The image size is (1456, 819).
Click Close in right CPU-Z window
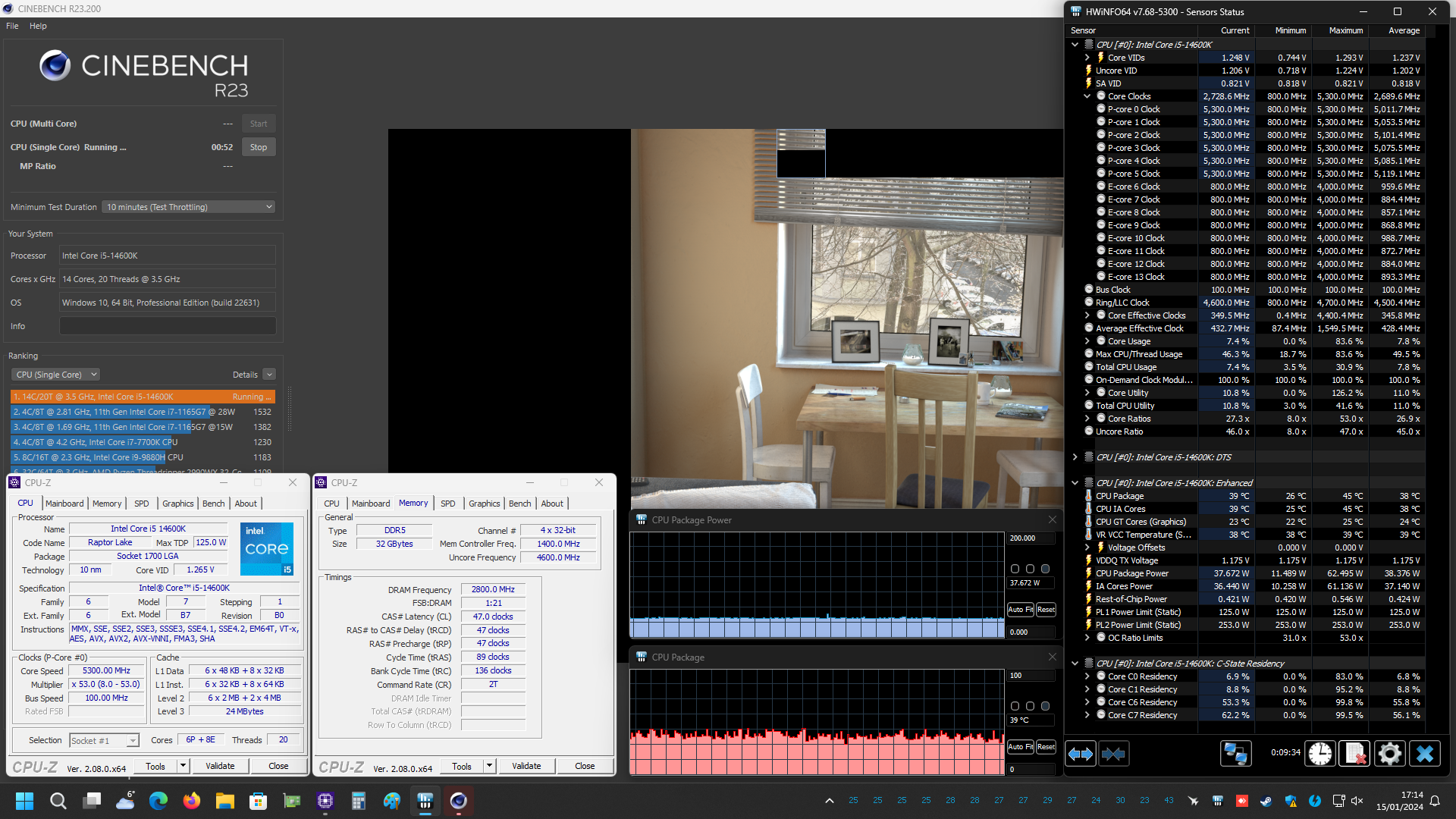pyautogui.click(x=585, y=766)
